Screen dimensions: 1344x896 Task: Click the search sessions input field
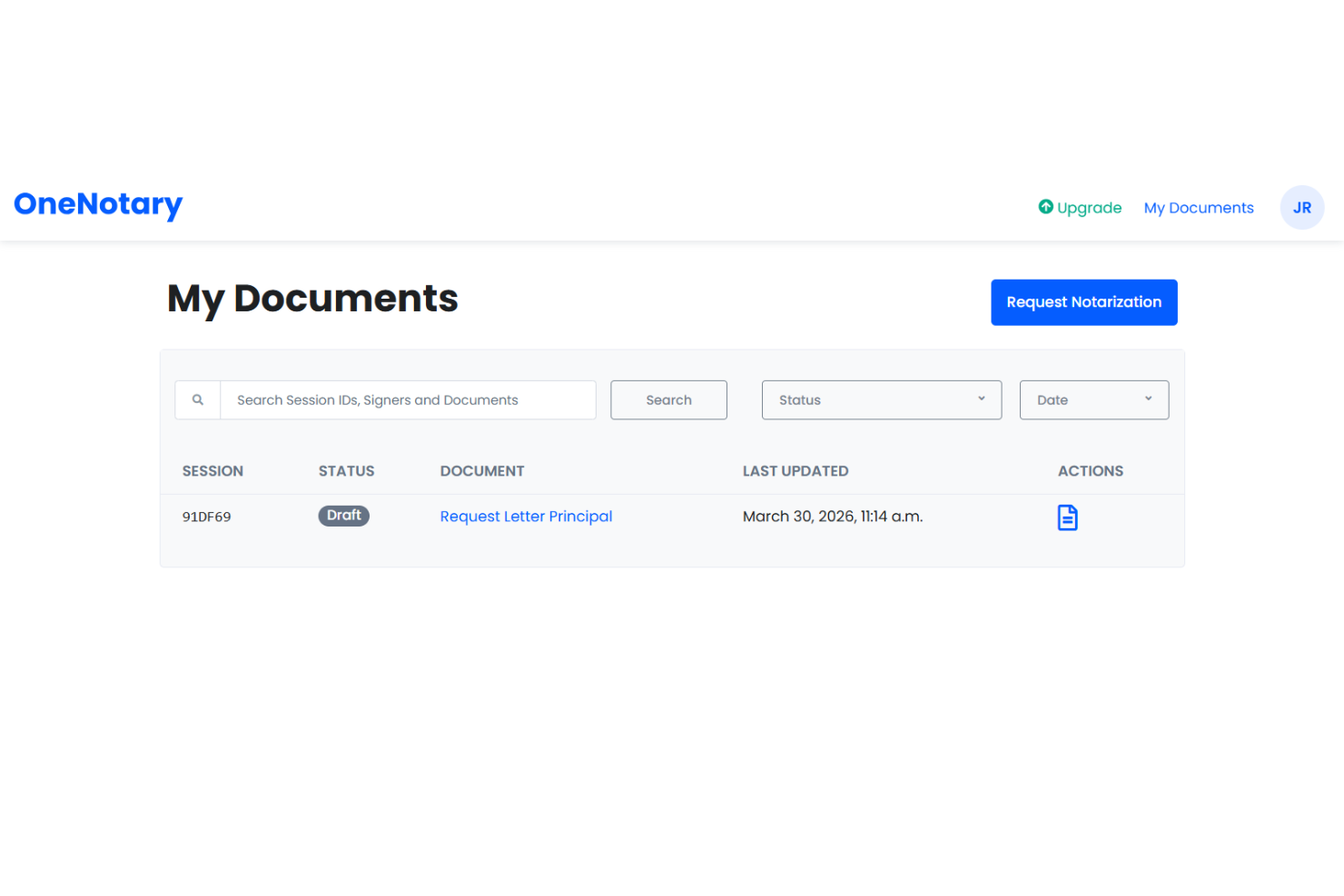pyautogui.click(x=407, y=399)
